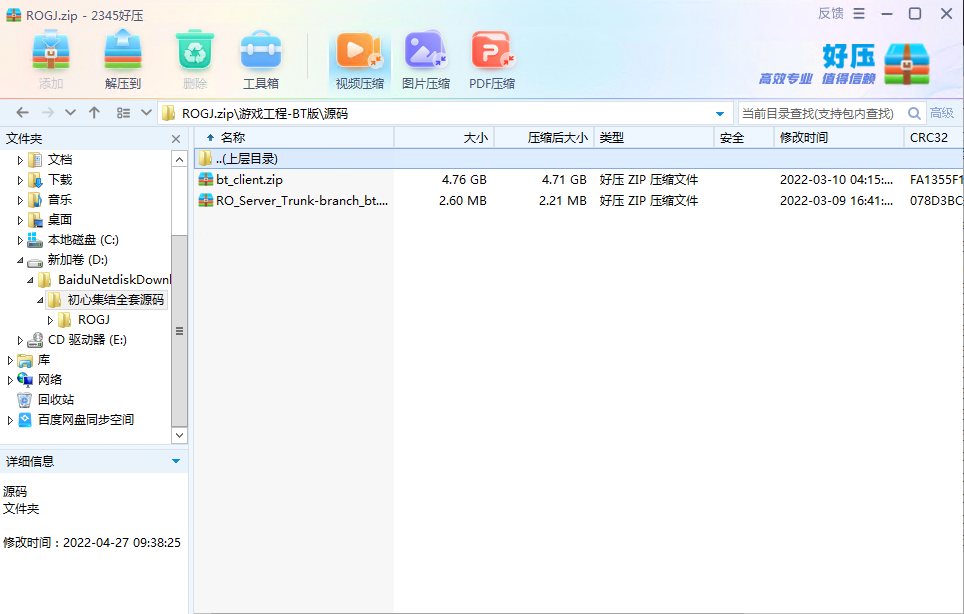Open 图片压缩 image compression tool
964x614 pixels.
425,60
